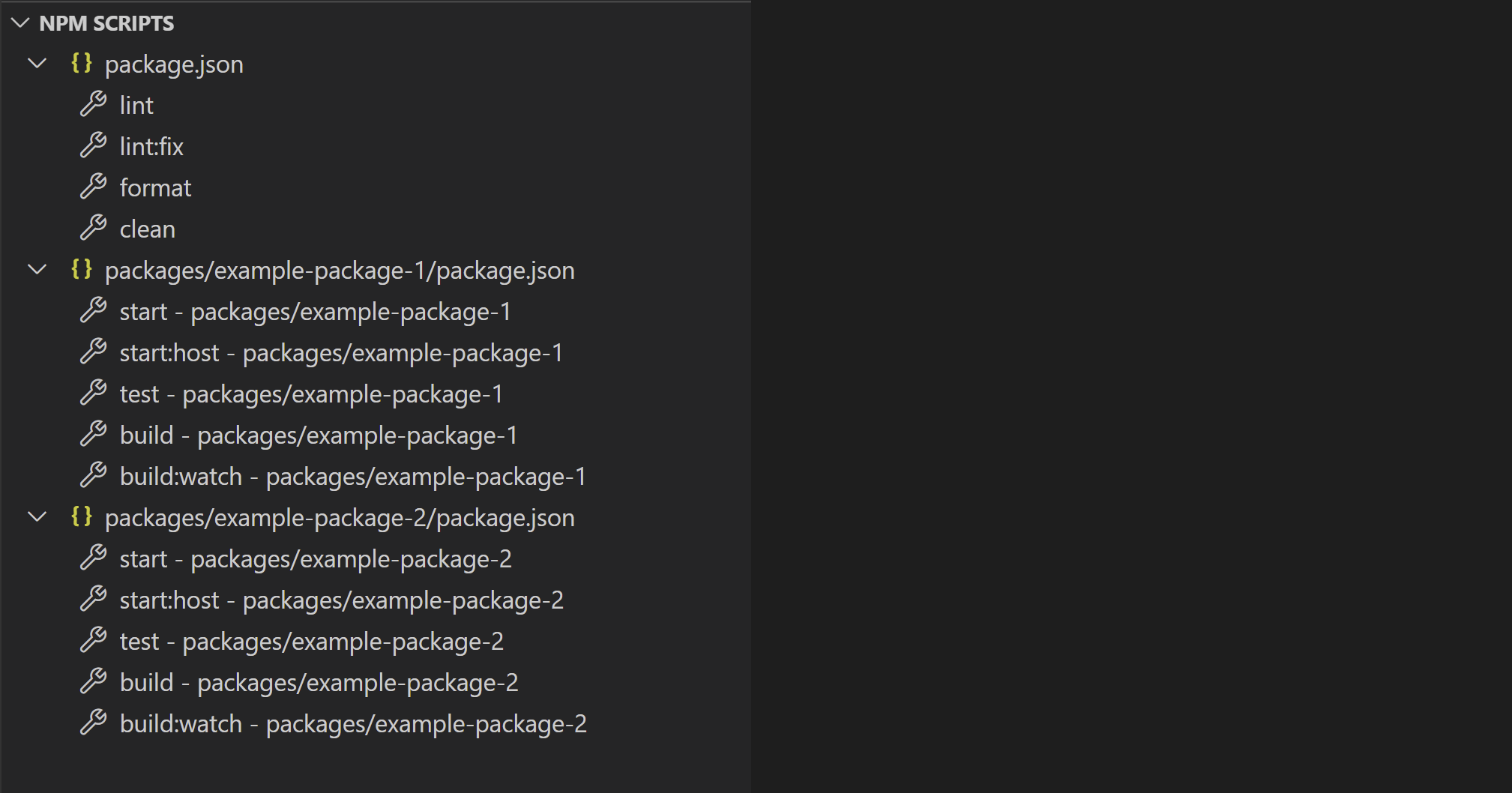Open the lint script entry
1512x793 pixels.
[x=136, y=105]
